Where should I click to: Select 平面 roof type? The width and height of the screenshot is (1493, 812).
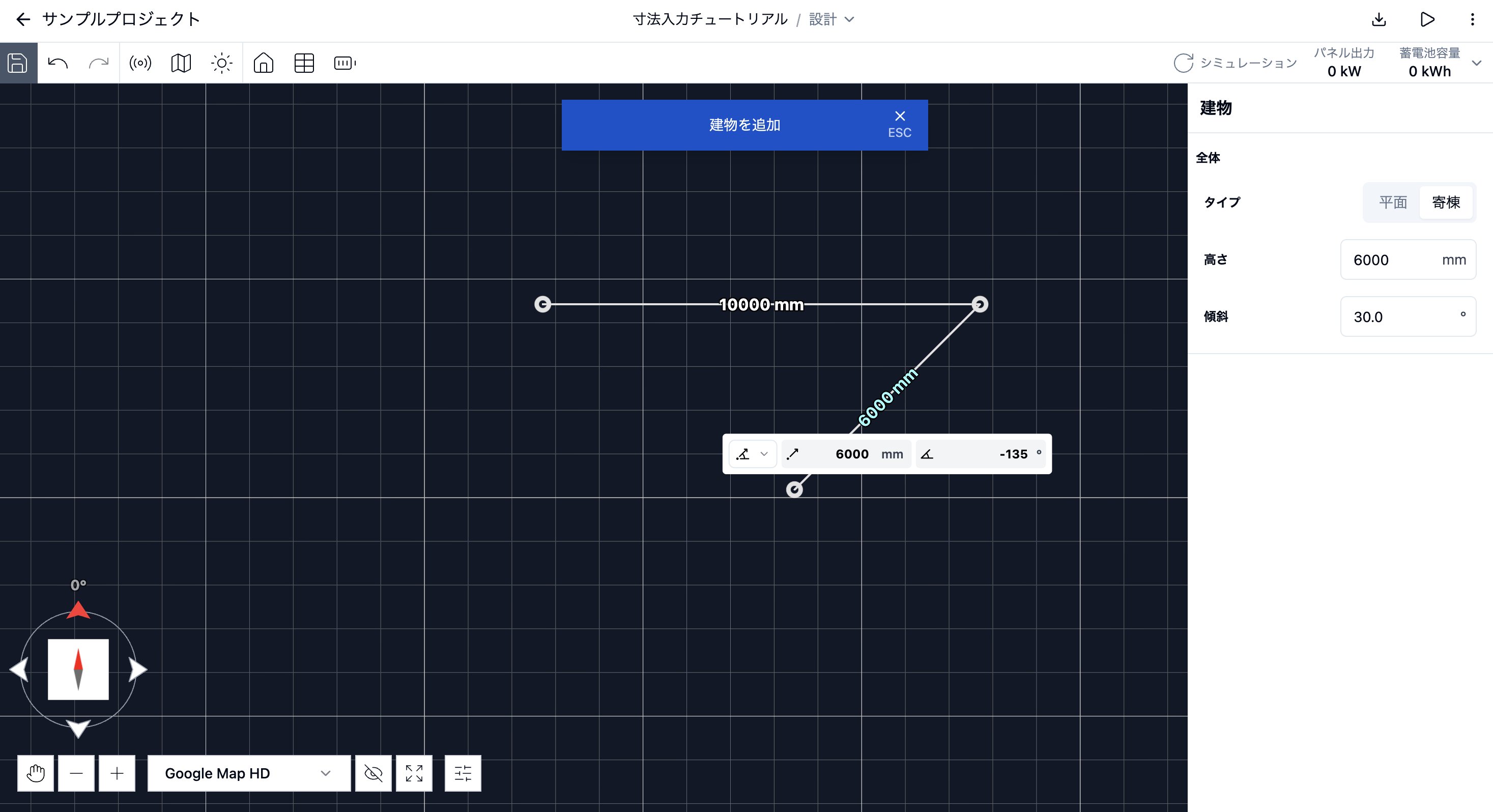coord(1393,202)
